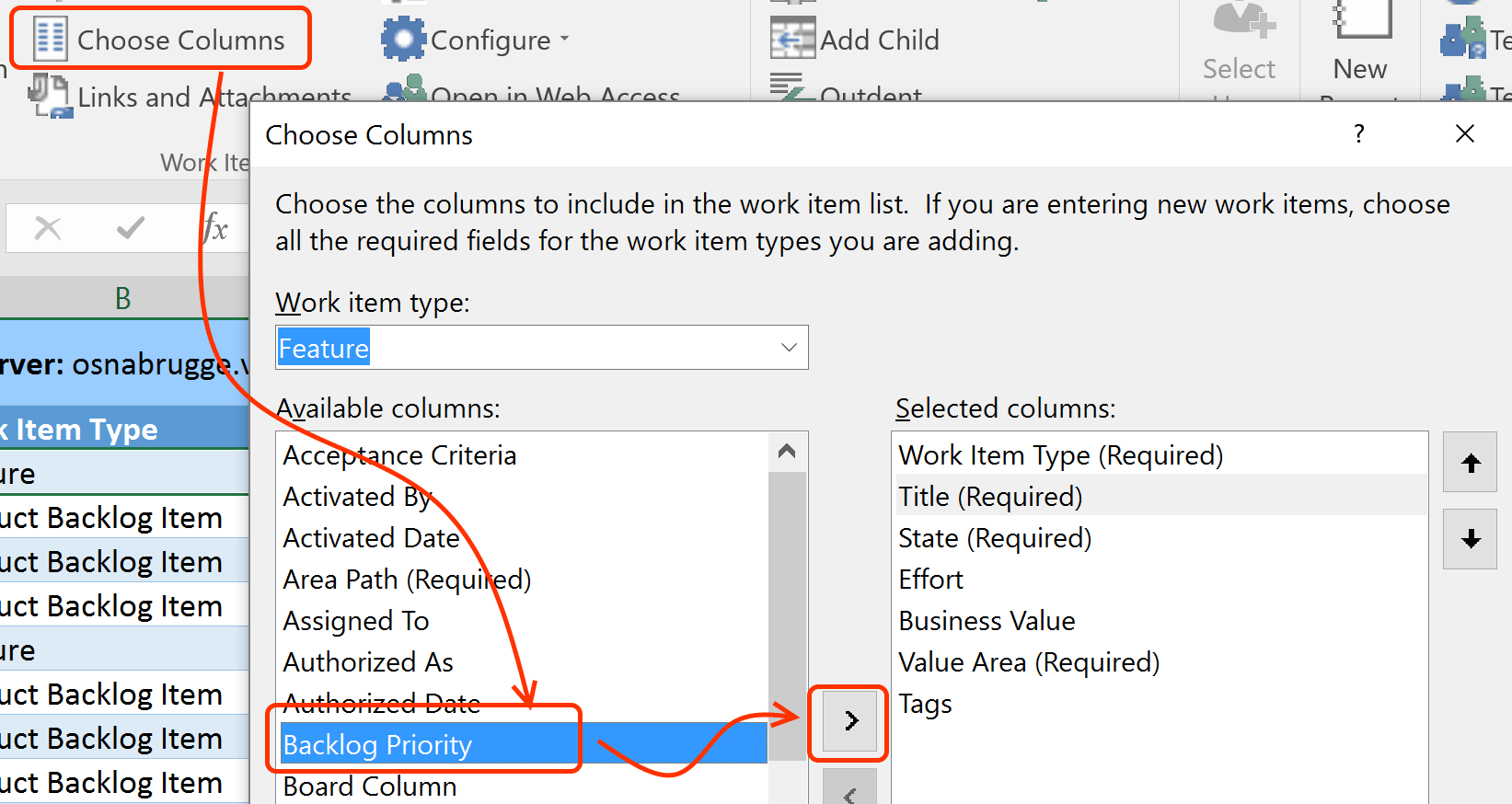Screen dimensions: 1512x804
Task: Open the Help question mark in dialog
Action: pyautogui.click(x=1358, y=134)
